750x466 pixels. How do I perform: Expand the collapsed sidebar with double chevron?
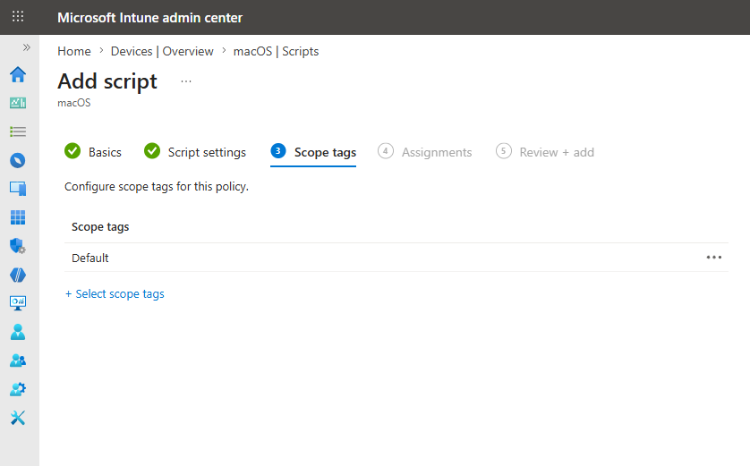[26, 47]
